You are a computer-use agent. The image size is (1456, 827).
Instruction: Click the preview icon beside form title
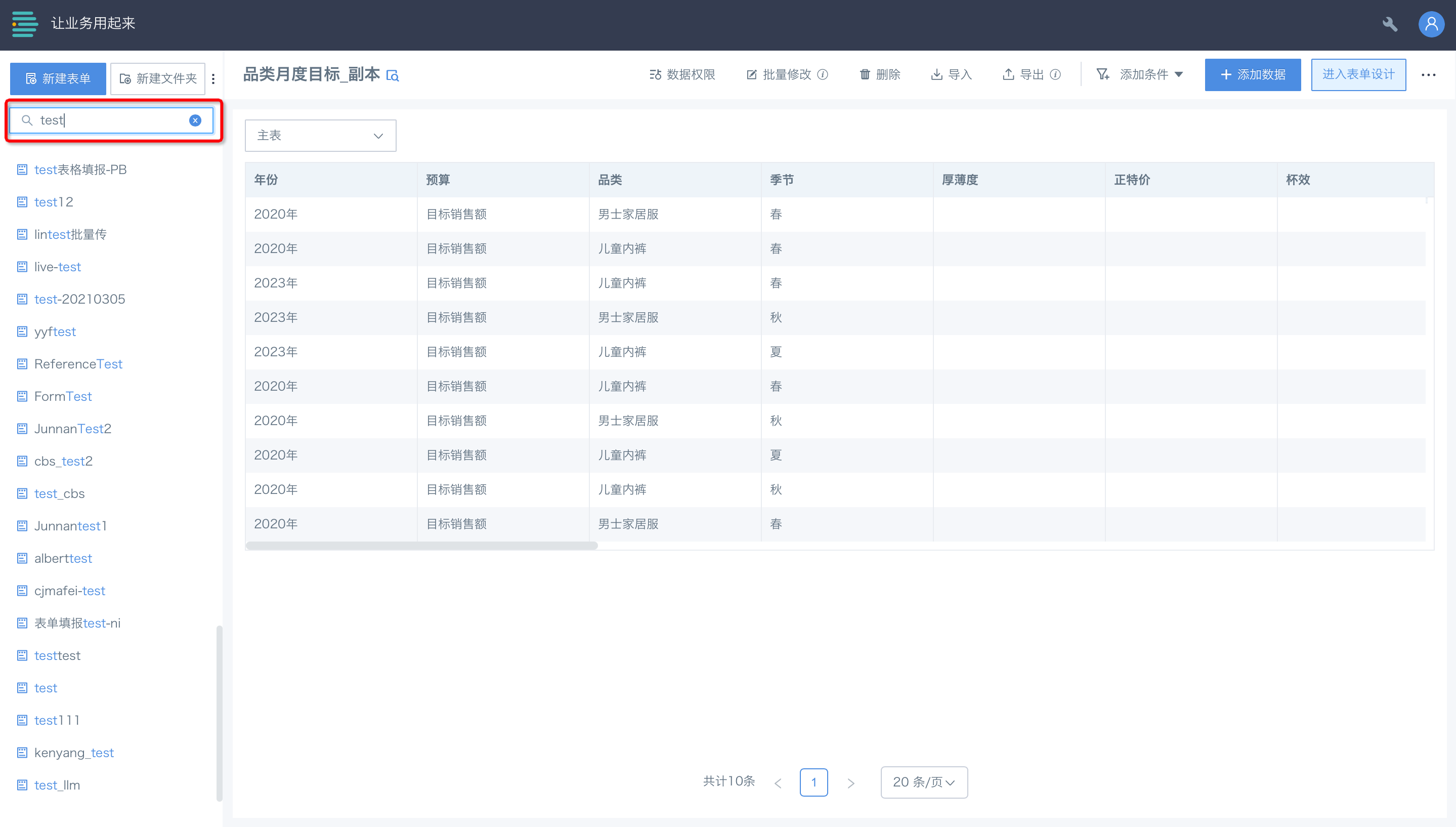[x=393, y=75]
